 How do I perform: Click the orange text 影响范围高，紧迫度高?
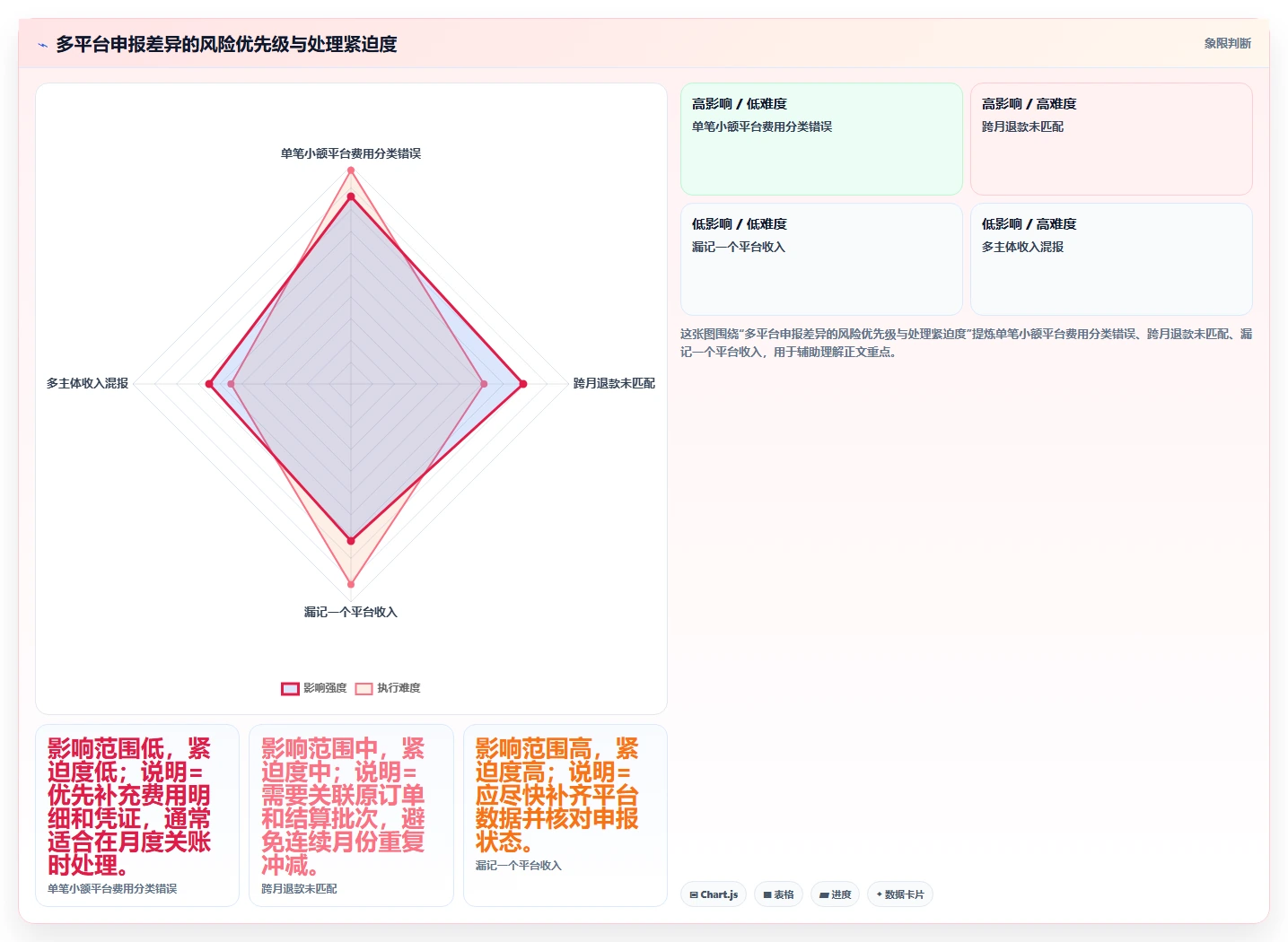pos(556,760)
